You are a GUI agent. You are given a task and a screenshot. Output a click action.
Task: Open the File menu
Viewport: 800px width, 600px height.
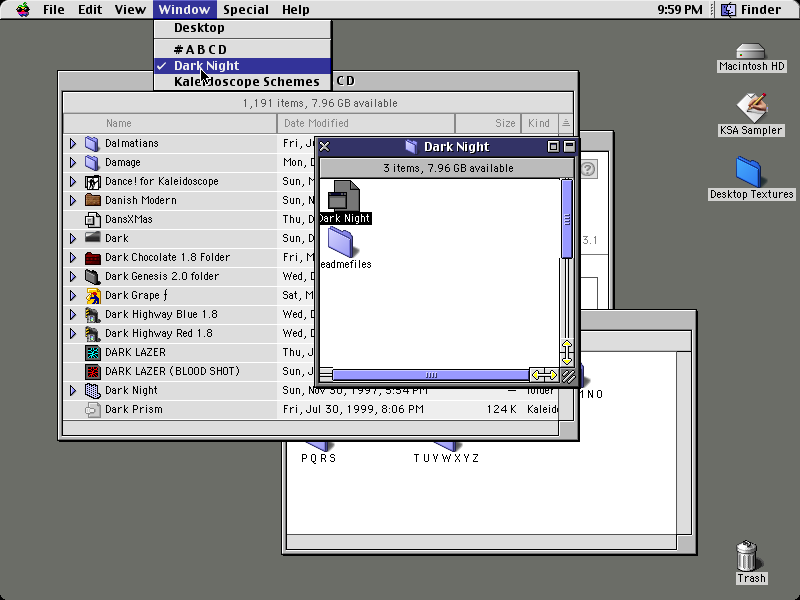(x=54, y=10)
